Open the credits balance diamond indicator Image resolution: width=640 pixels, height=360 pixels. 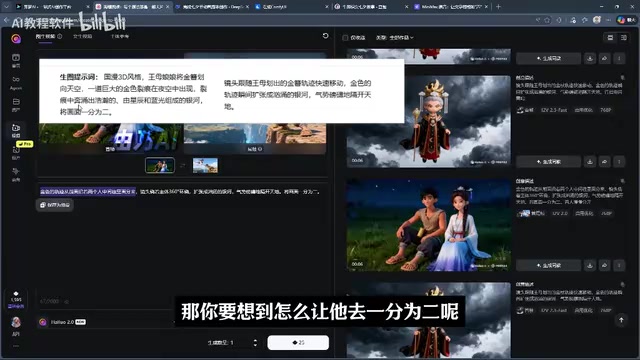pos(16,299)
